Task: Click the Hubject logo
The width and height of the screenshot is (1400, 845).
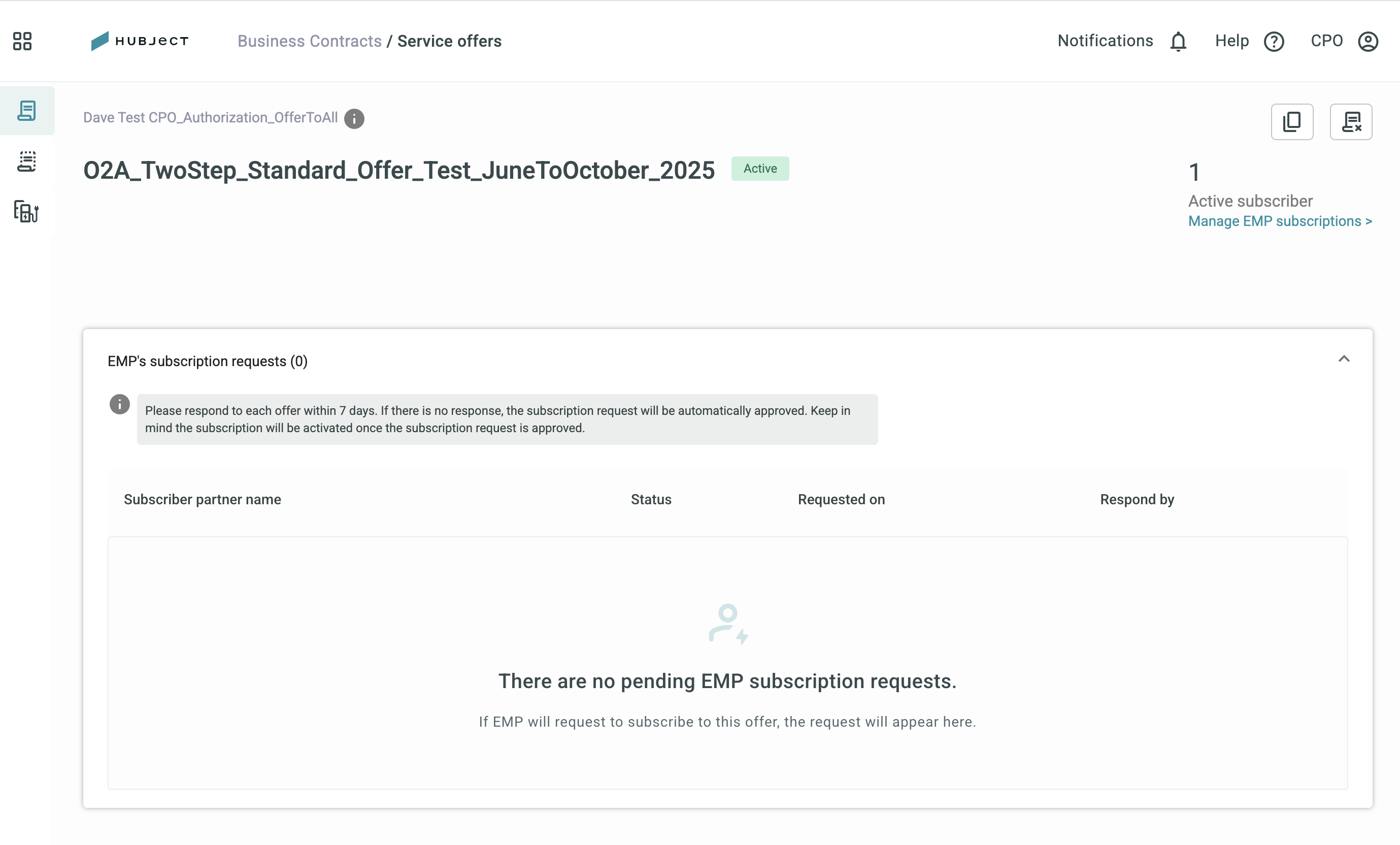Action: (x=139, y=41)
